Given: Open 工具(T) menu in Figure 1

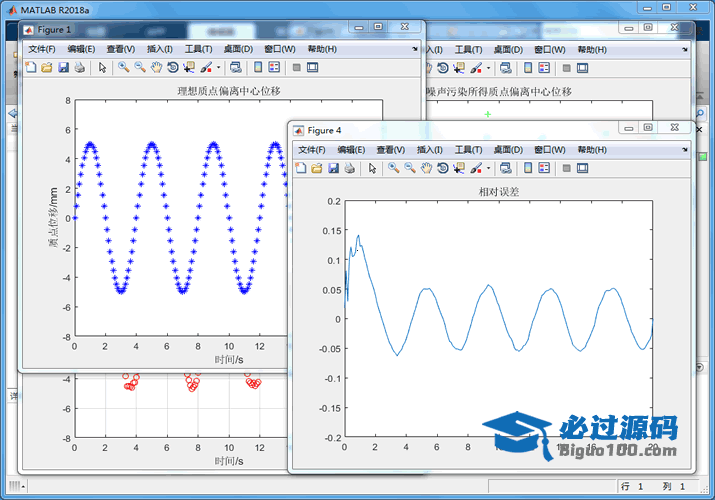Looking at the screenshot, I should [198, 49].
